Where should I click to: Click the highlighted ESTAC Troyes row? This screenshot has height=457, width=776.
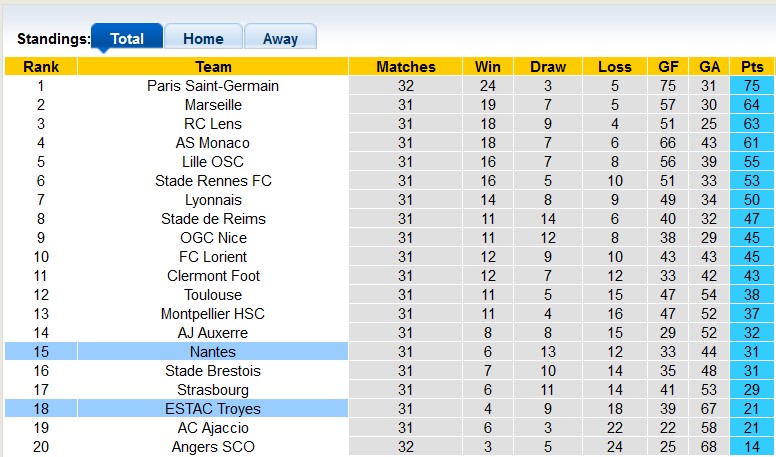click(213, 409)
